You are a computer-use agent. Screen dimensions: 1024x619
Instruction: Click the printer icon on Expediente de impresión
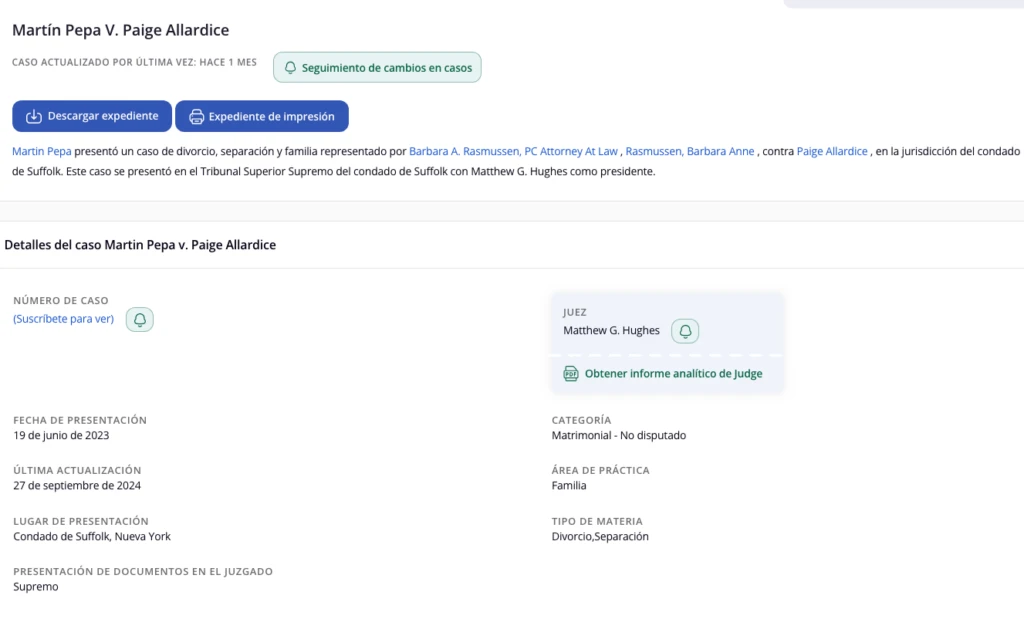tap(196, 116)
